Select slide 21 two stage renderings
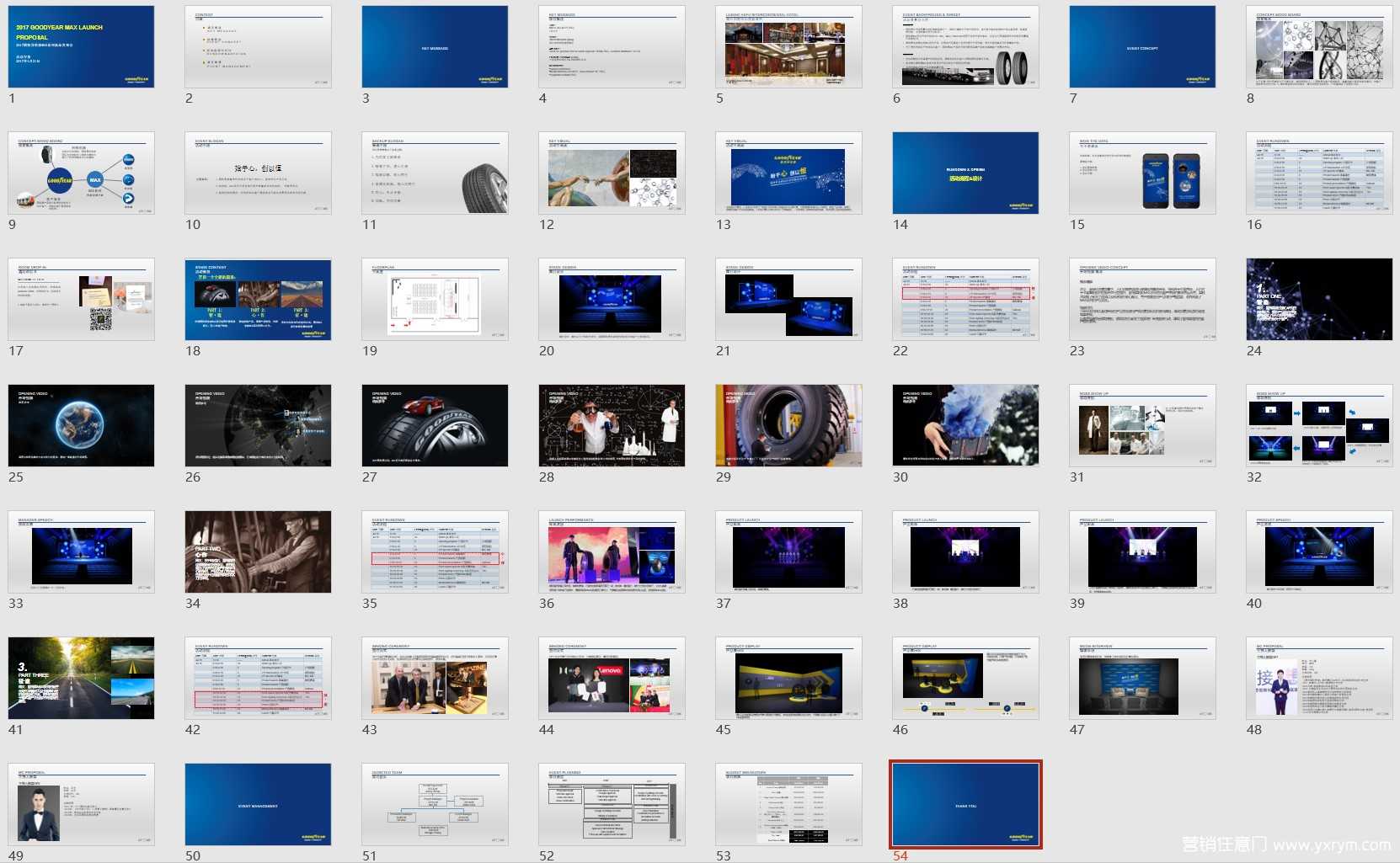The width and height of the screenshot is (1400, 863). [788, 299]
